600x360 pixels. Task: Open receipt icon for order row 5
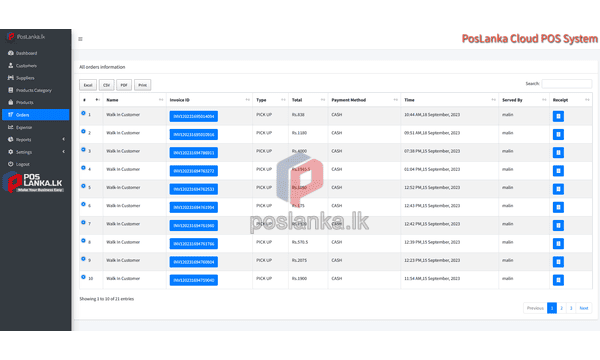pos(558,189)
